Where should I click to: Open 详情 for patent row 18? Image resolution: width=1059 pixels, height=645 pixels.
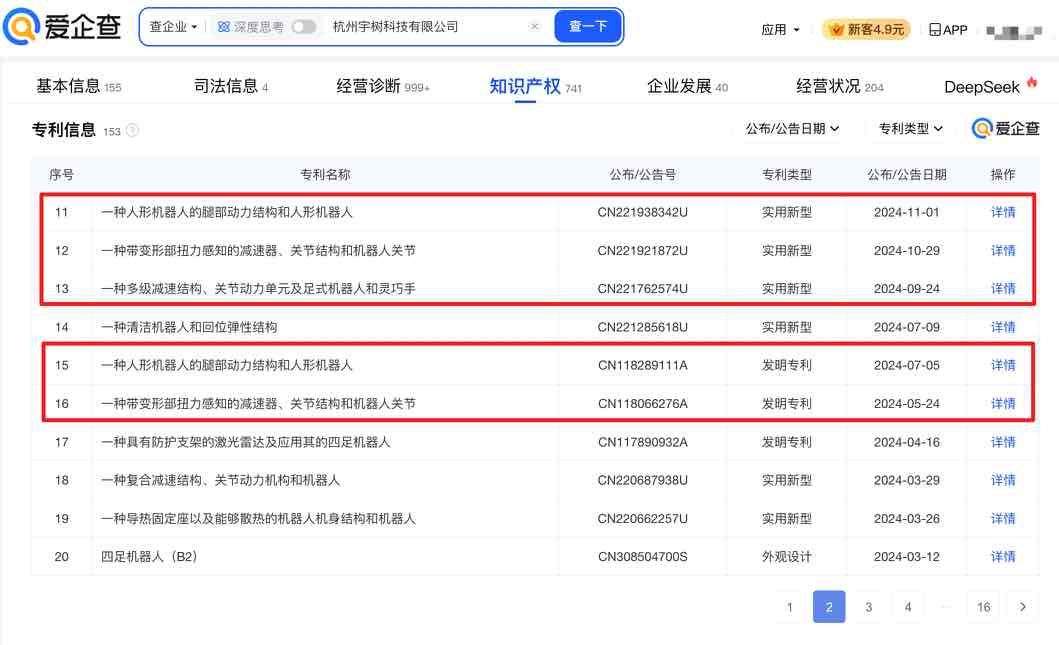pyautogui.click(x=1003, y=480)
